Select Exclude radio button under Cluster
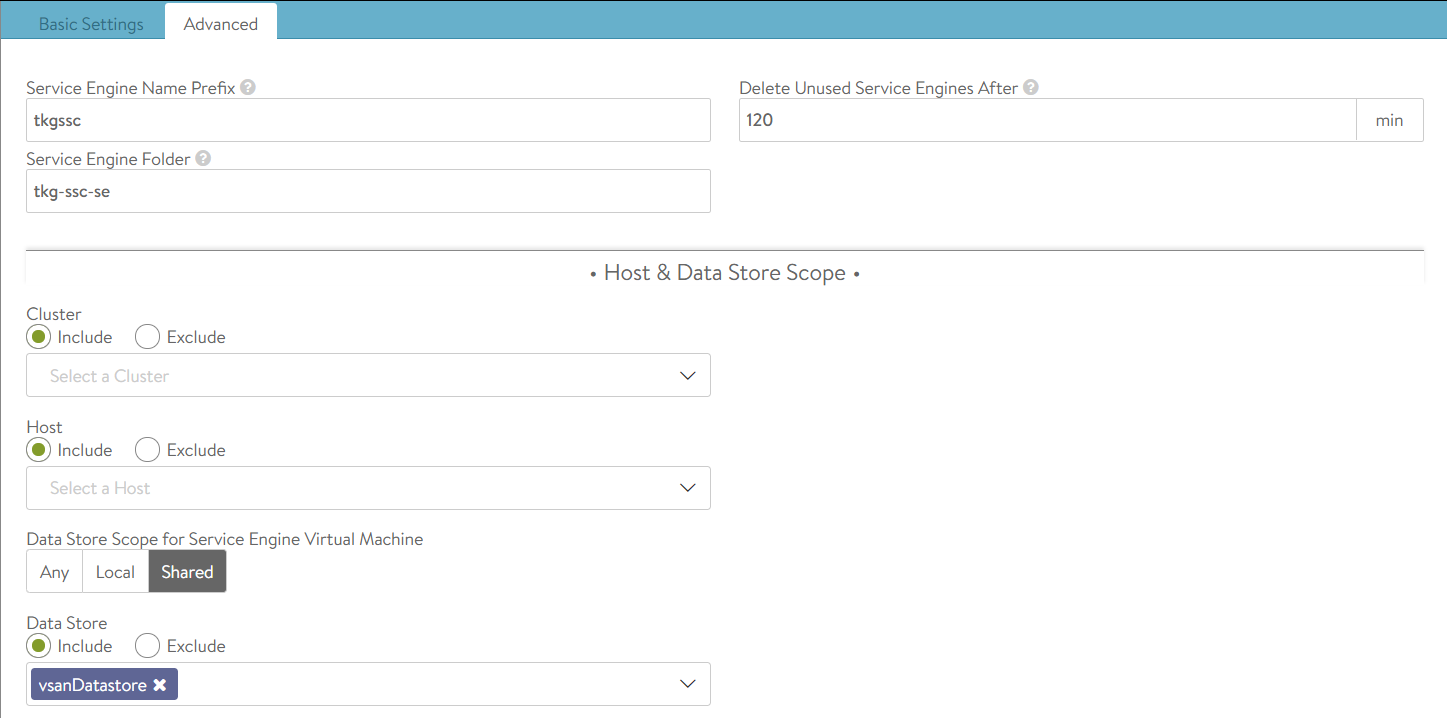Screen dimensions: 1447x718 coord(147,337)
